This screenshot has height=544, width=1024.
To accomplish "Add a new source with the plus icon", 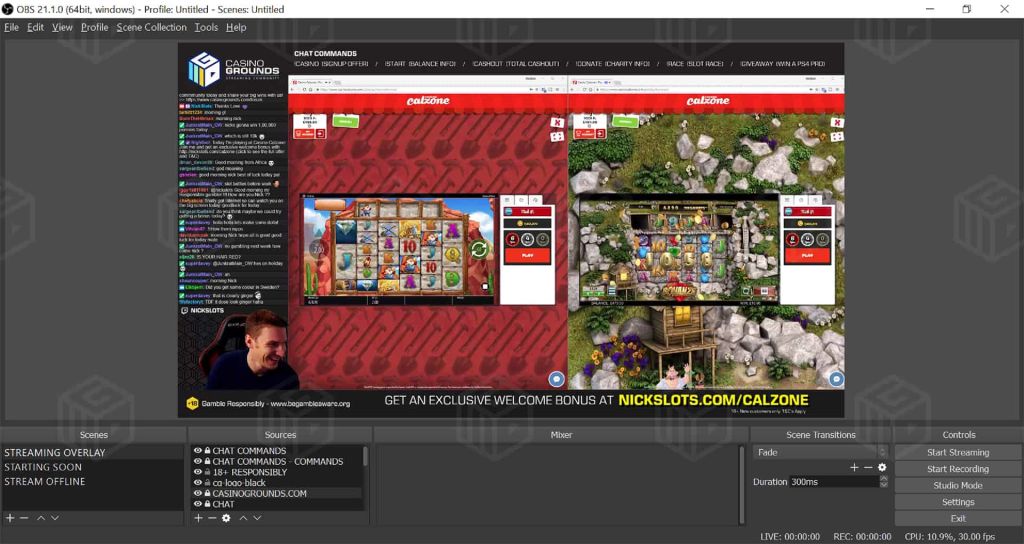I will click(198, 518).
